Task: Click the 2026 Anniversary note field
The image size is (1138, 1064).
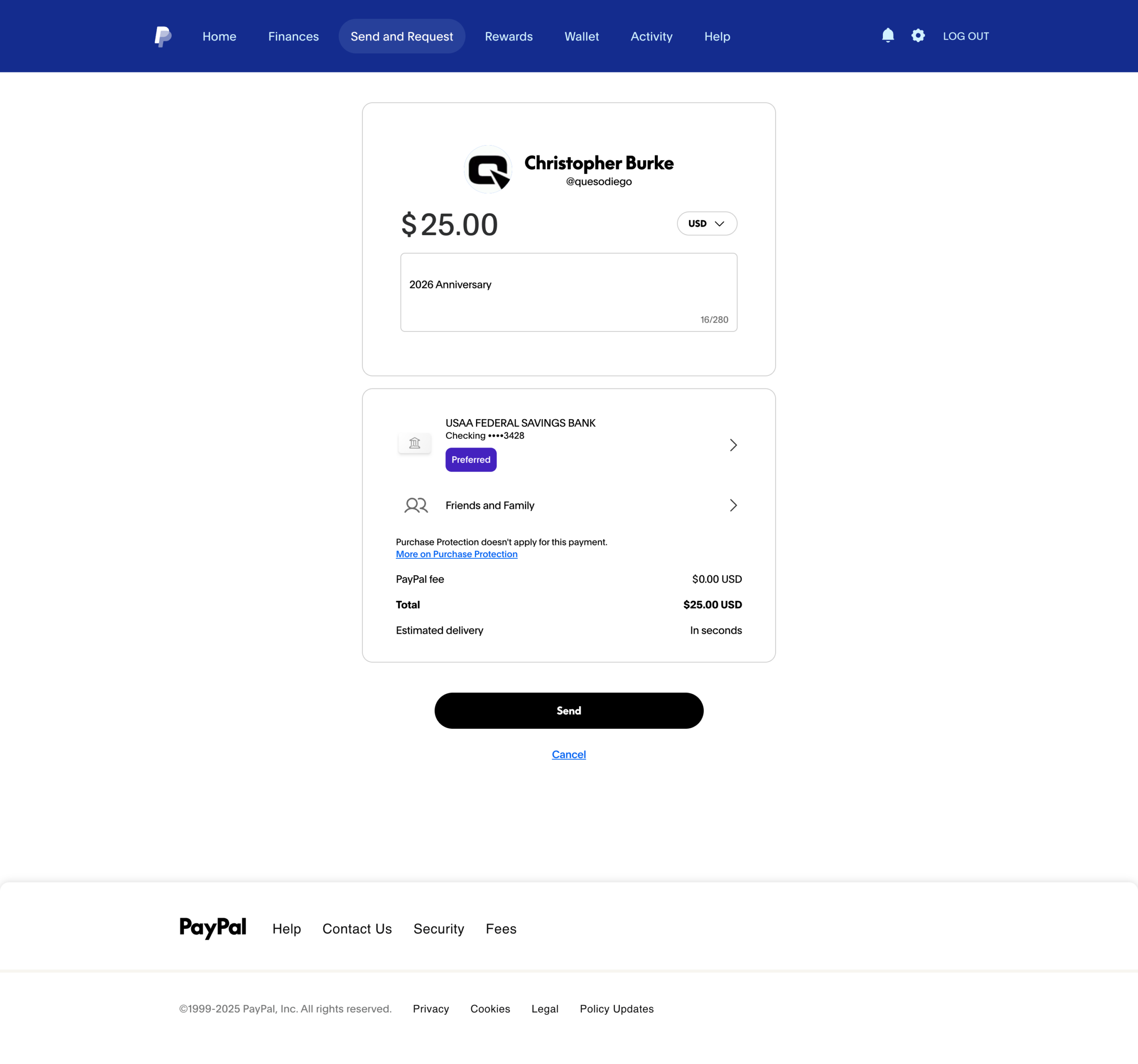Action: pyautogui.click(x=568, y=292)
